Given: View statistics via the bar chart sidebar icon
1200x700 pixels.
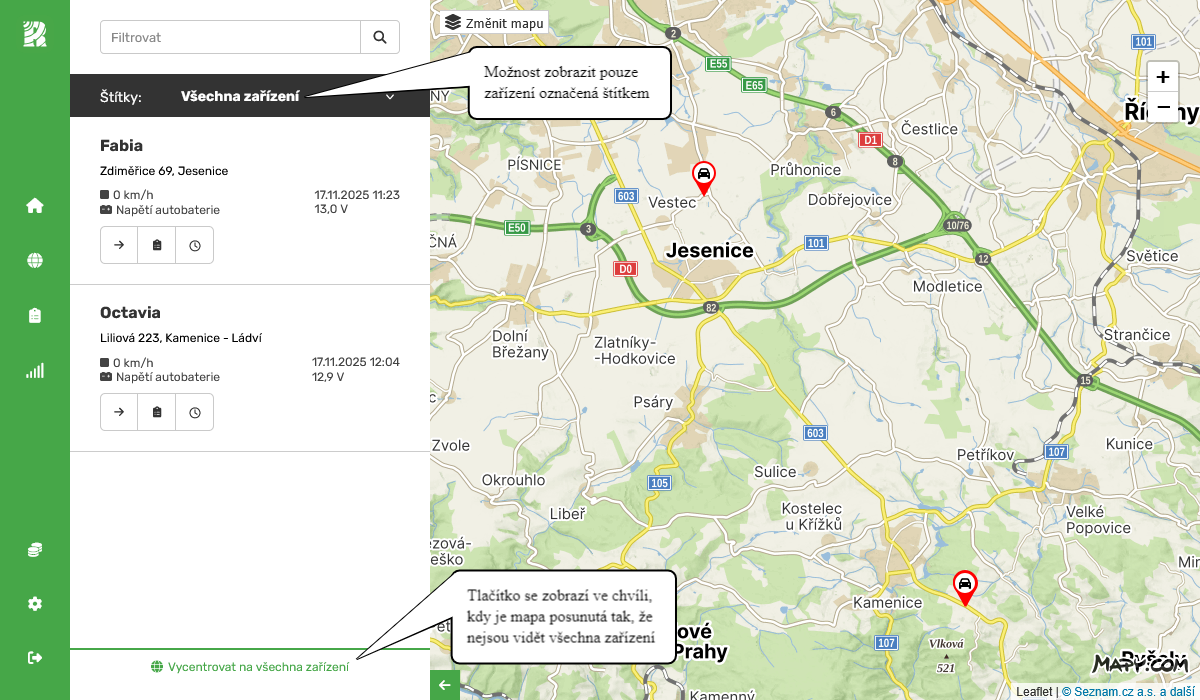Looking at the screenshot, I should tap(34, 370).
